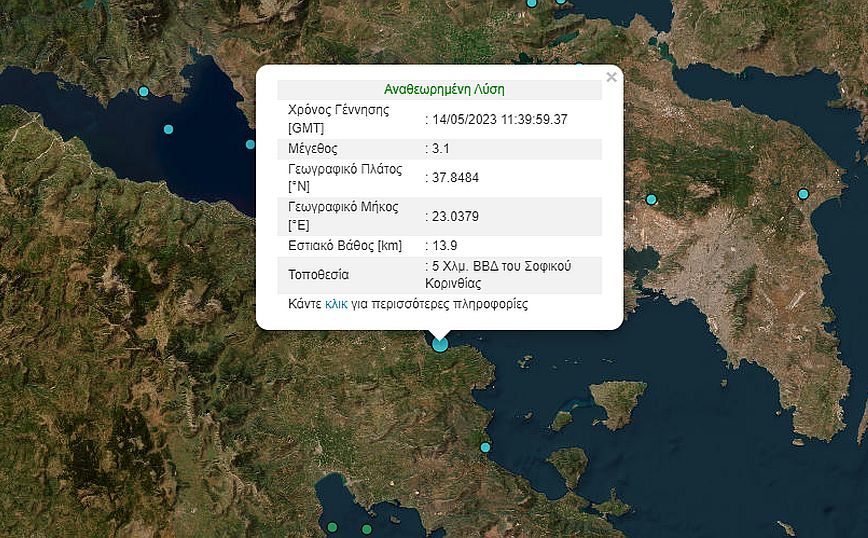Close the earthquake info popup
The width and height of the screenshot is (868, 538).
pos(611,77)
